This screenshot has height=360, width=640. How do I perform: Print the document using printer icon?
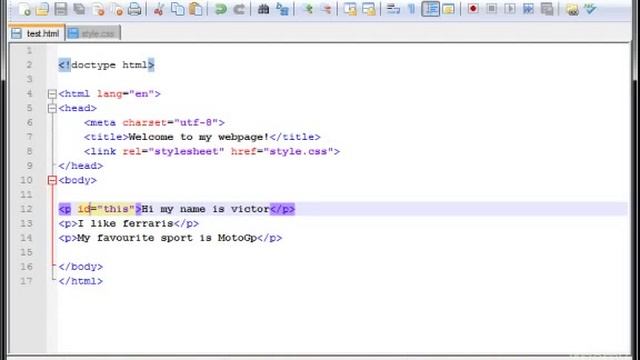(135, 9)
